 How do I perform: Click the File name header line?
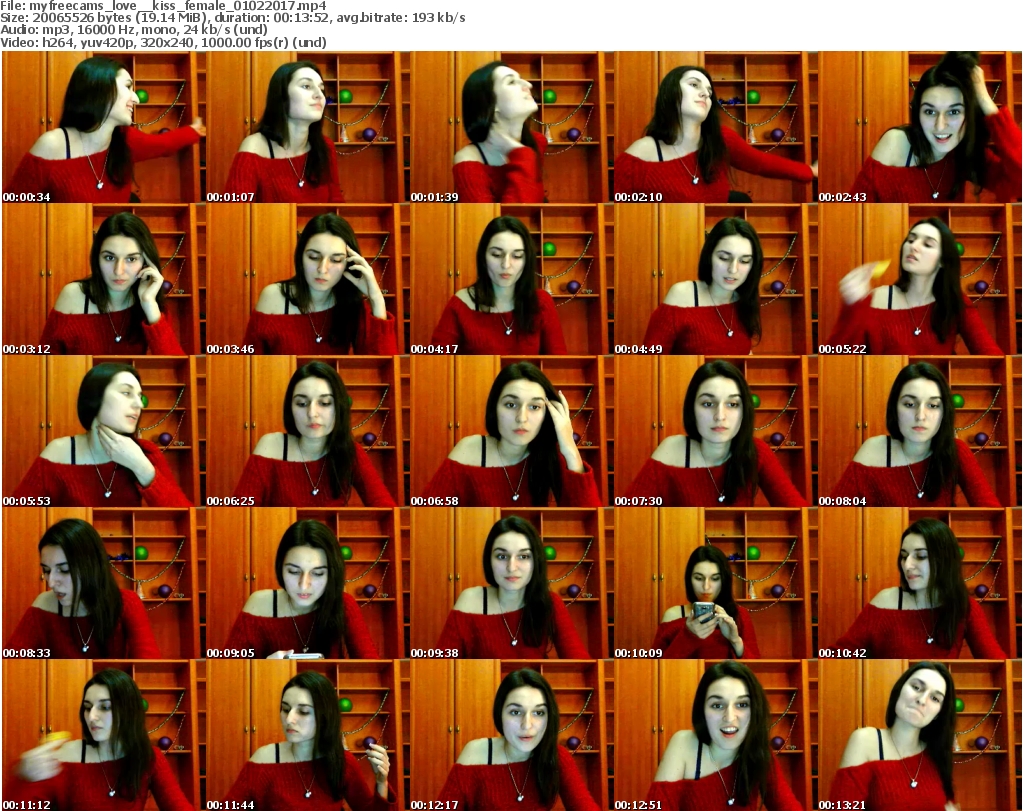[163, 6]
